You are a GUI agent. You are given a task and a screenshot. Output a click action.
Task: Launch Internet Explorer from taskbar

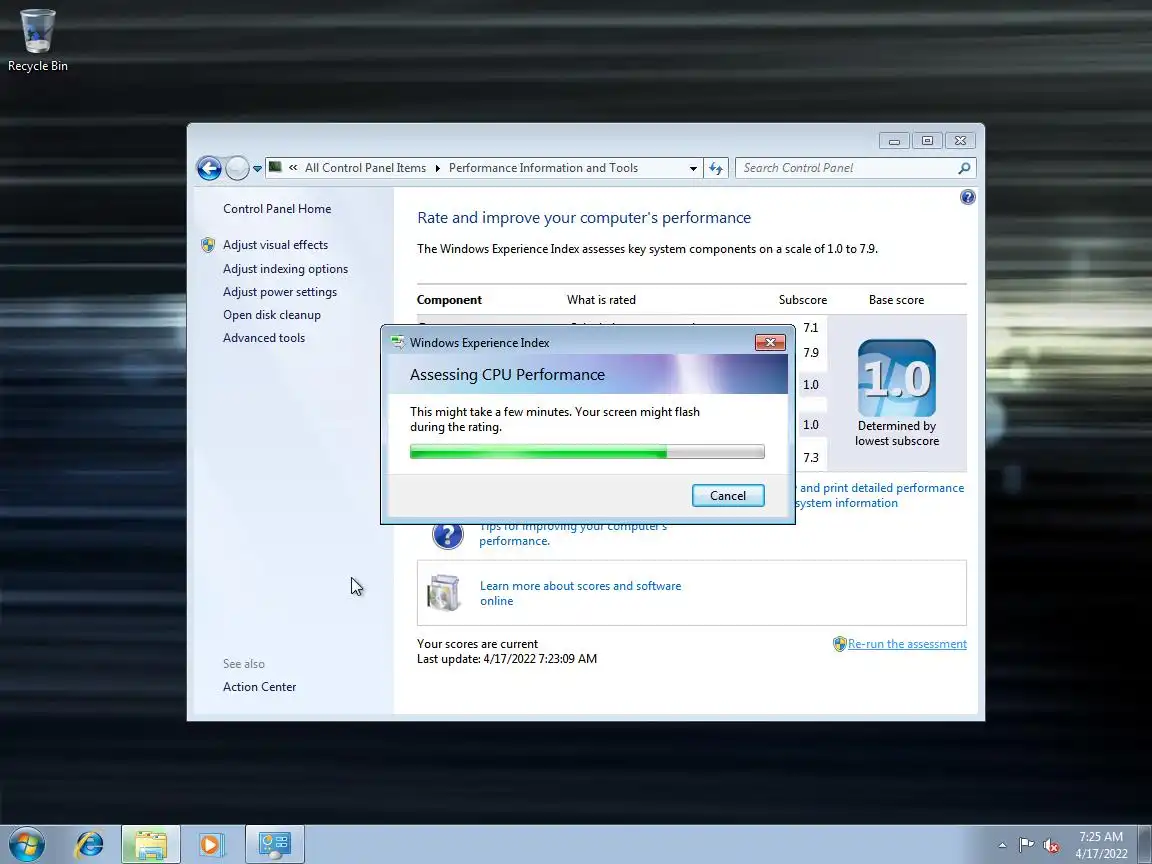[x=90, y=845]
